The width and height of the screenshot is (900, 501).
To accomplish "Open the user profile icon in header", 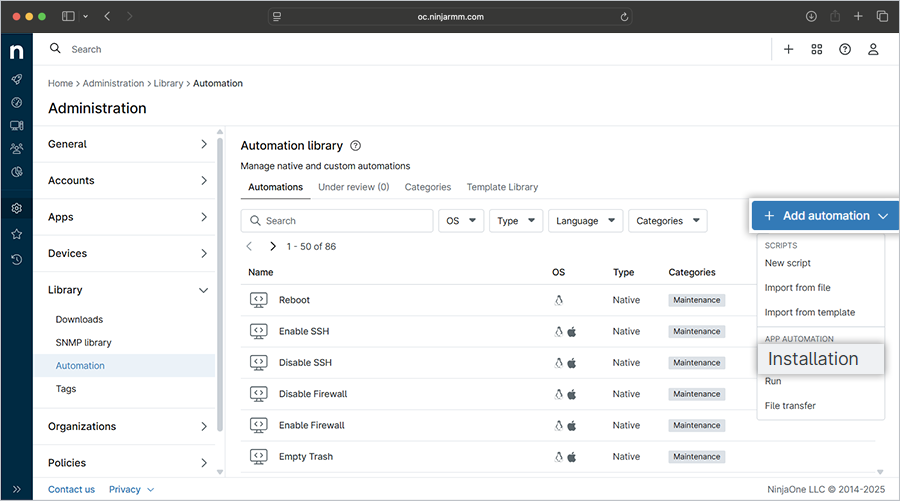I will pyautogui.click(x=873, y=49).
